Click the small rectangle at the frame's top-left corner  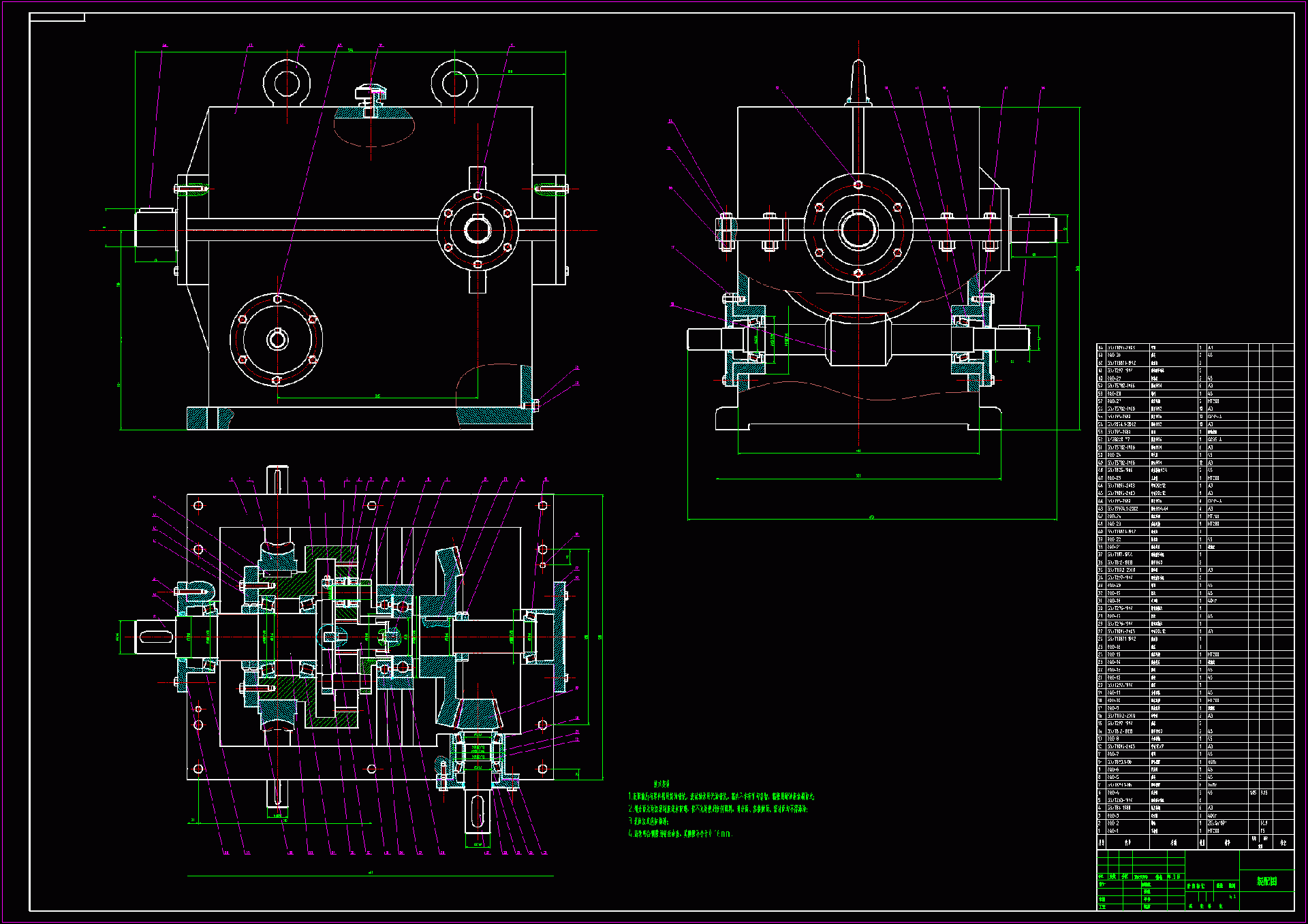pos(57,18)
